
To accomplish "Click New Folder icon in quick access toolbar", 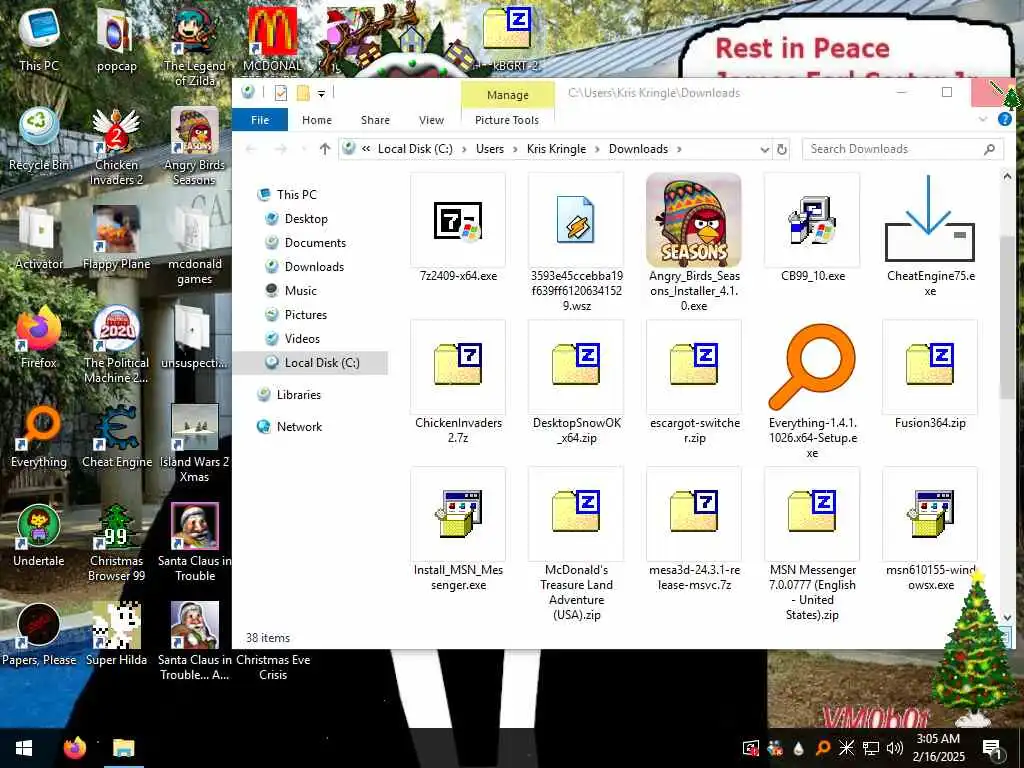I will [x=303, y=93].
